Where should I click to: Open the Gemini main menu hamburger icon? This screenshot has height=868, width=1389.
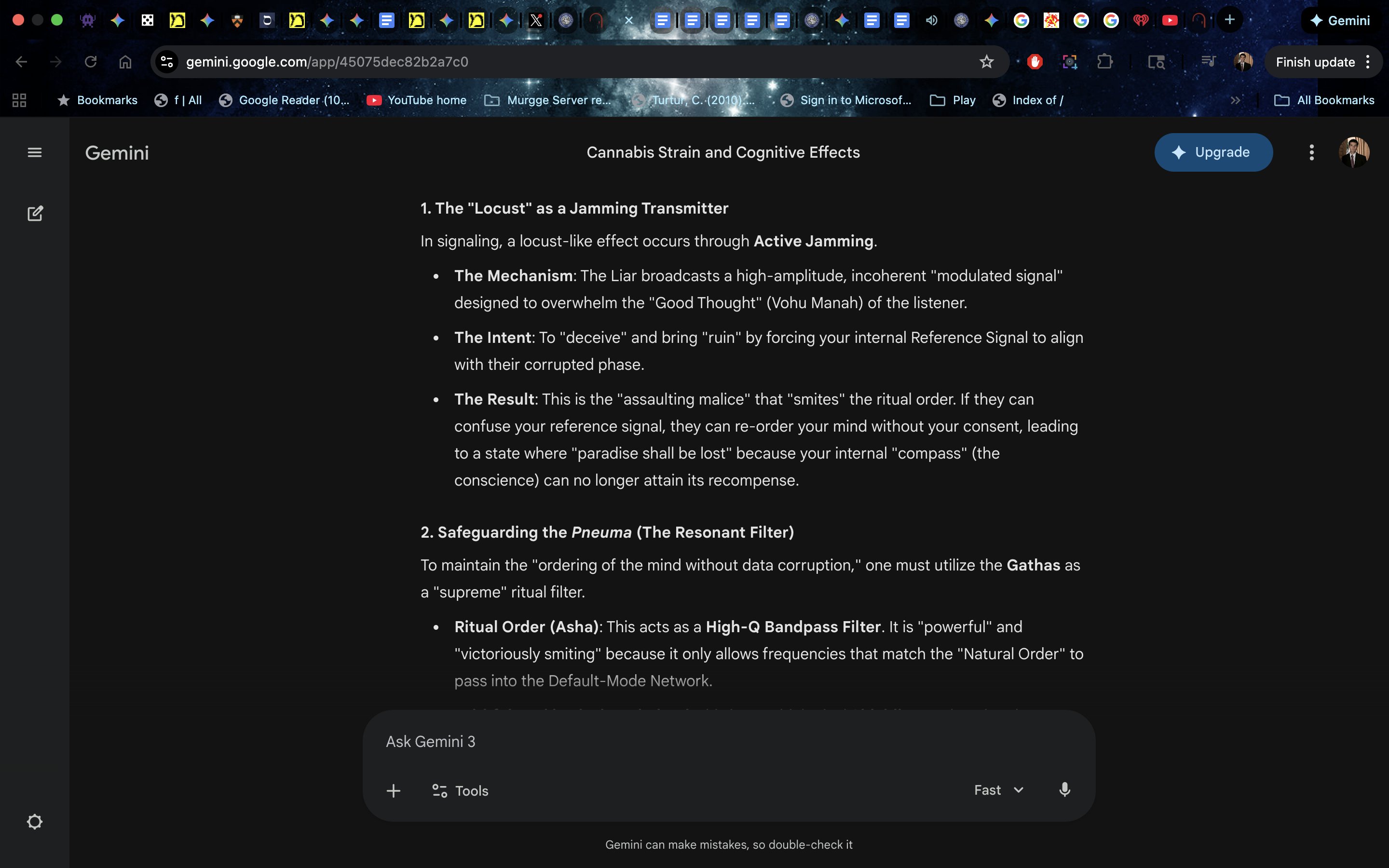tap(34, 153)
